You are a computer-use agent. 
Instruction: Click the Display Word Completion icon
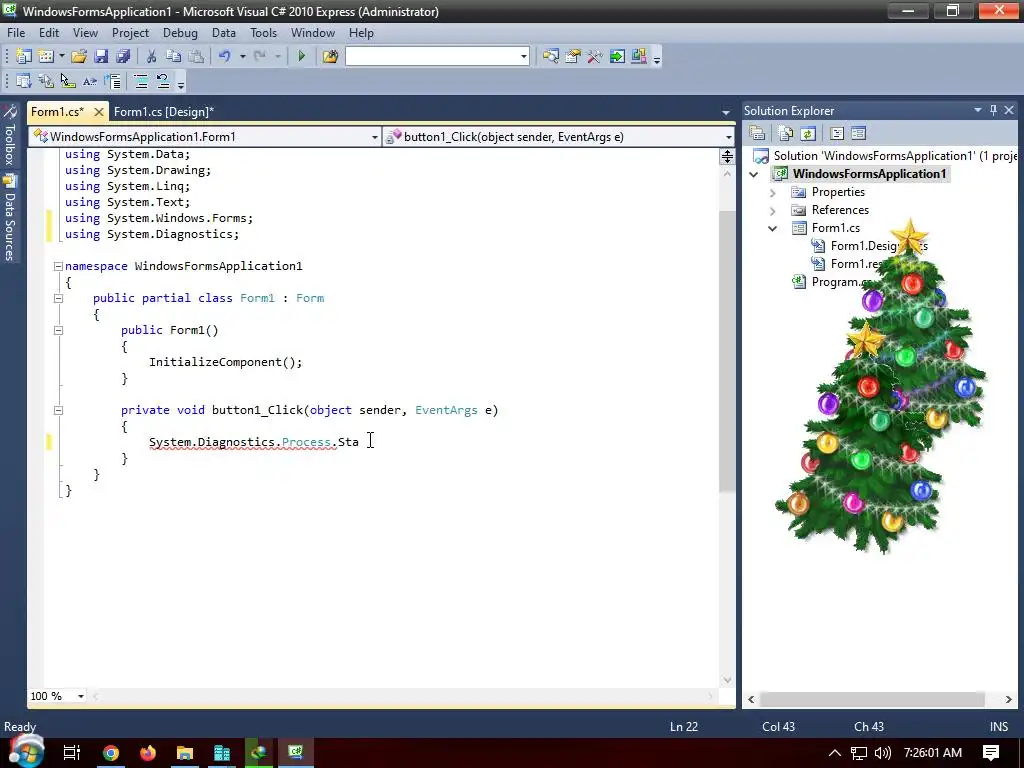pos(90,81)
